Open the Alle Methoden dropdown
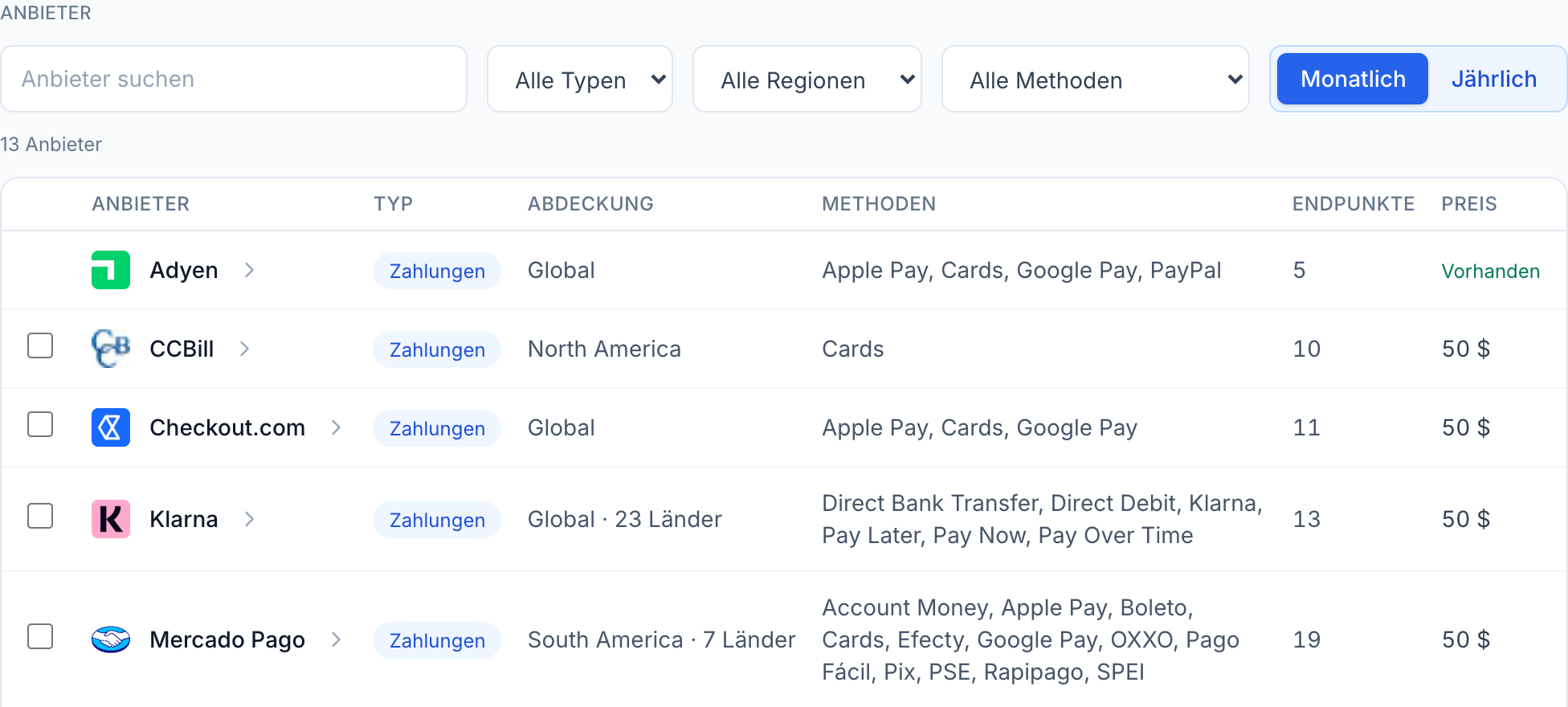Screen dimensions: 1568x707 [x=1096, y=79]
